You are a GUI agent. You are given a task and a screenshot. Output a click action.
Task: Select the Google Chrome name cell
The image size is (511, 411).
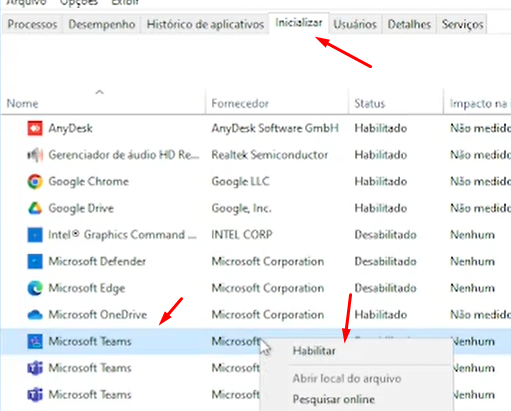point(89,182)
